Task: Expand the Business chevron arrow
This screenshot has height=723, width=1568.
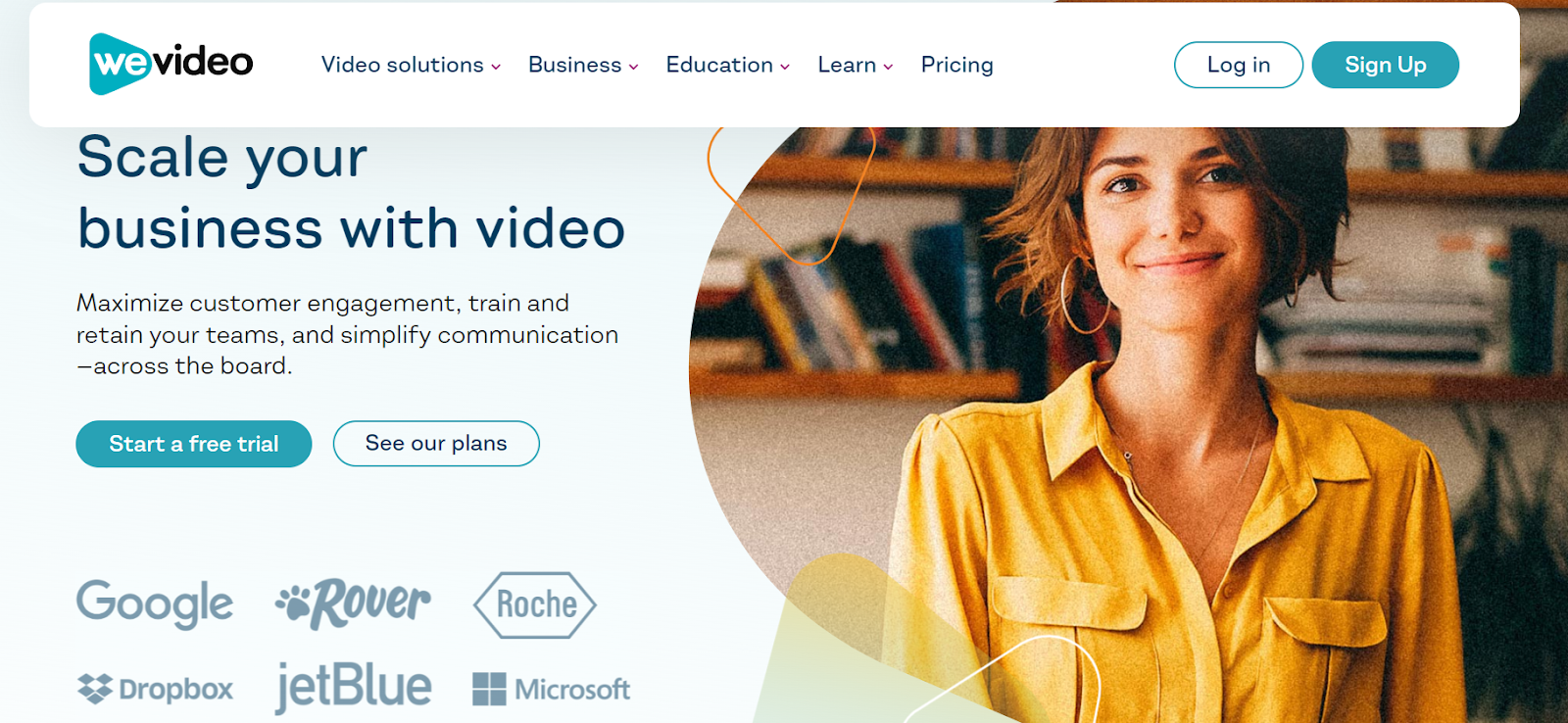Action: [633, 67]
